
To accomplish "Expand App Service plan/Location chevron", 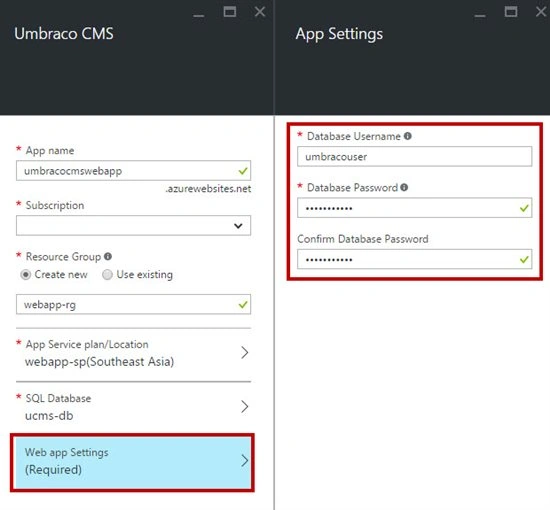I will 244,353.
